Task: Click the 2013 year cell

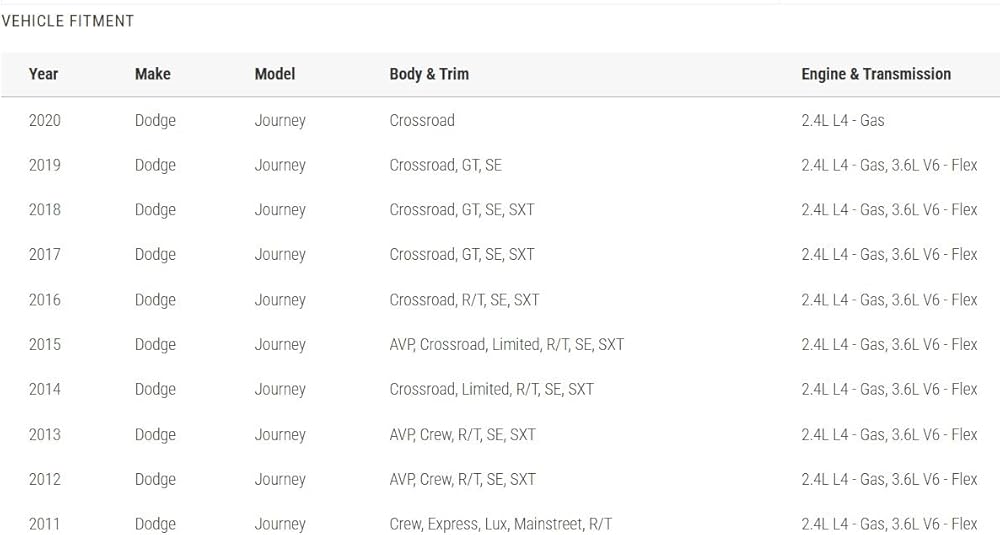Action: 44,434
